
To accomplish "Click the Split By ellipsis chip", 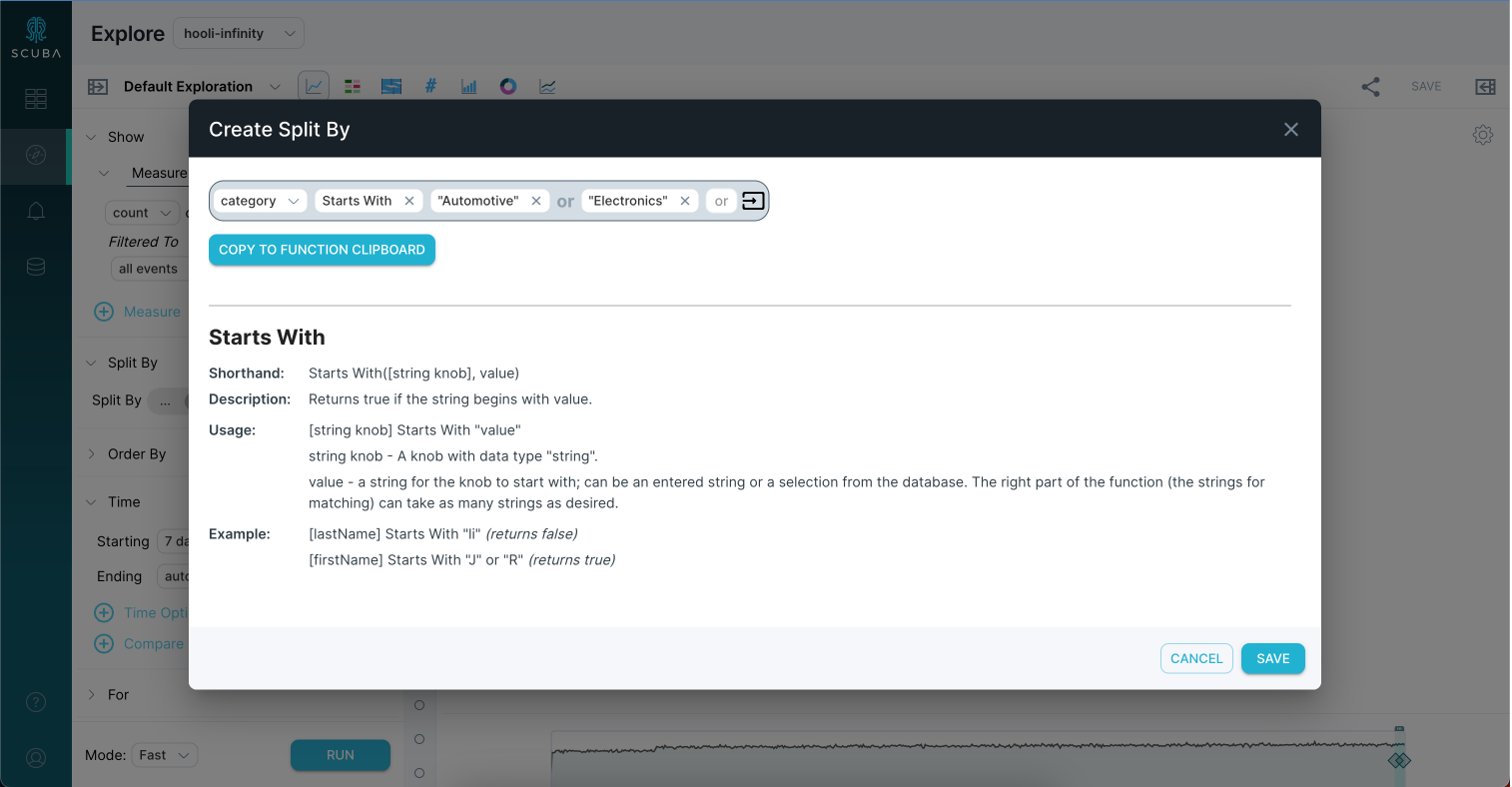I will coord(166,400).
